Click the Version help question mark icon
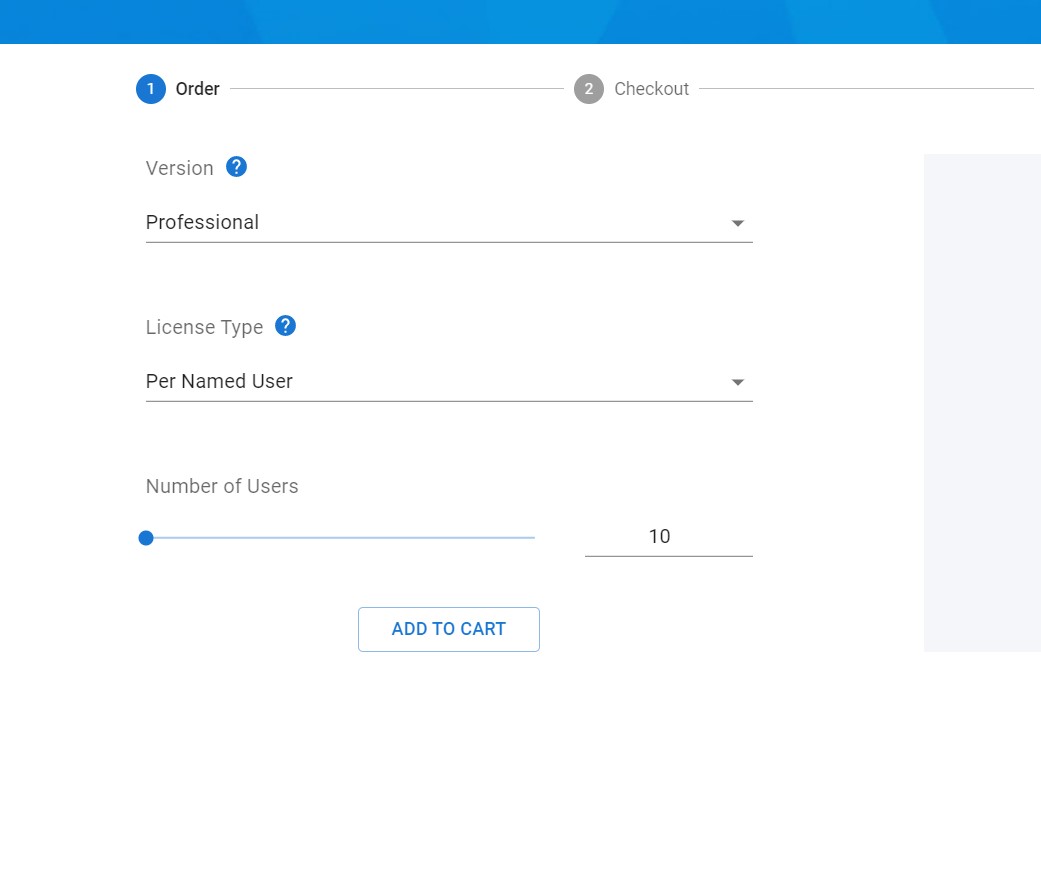Image resolution: width=1041 pixels, height=877 pixels. (236, 167)
